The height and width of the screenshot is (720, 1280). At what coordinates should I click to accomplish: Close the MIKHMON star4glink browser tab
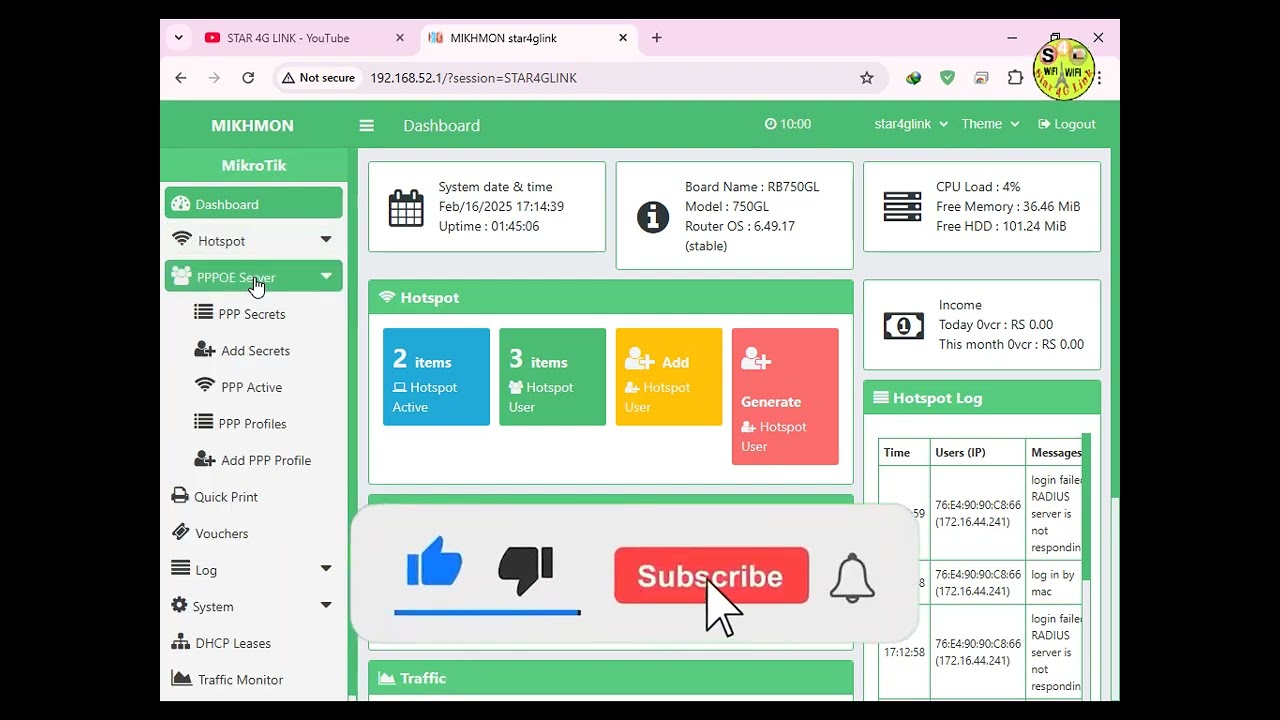point(623,38)
